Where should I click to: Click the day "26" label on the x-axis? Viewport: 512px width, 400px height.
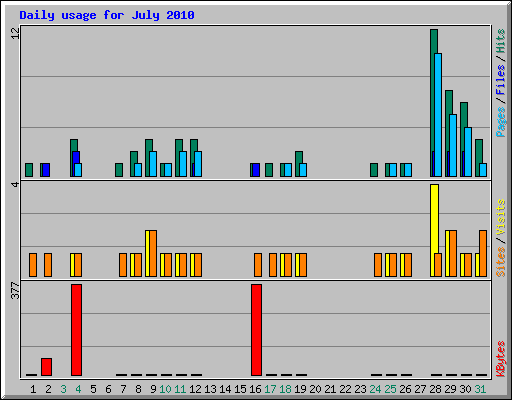click(405, 389)
